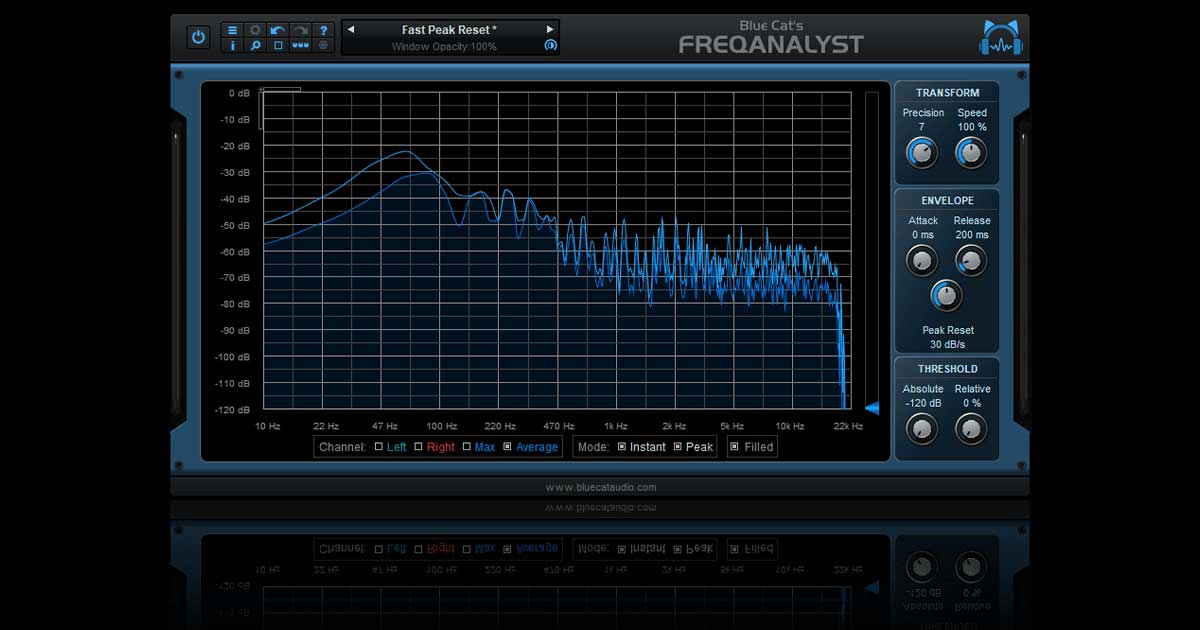Screen dimensions: 1200x630
Task: Click the Blue Cat headphones logo
Action: pos(1001,38)
